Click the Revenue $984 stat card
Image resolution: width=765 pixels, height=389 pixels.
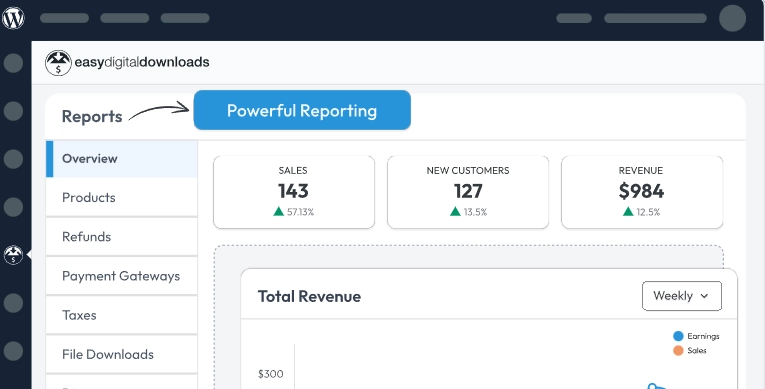tap(642, 192)
